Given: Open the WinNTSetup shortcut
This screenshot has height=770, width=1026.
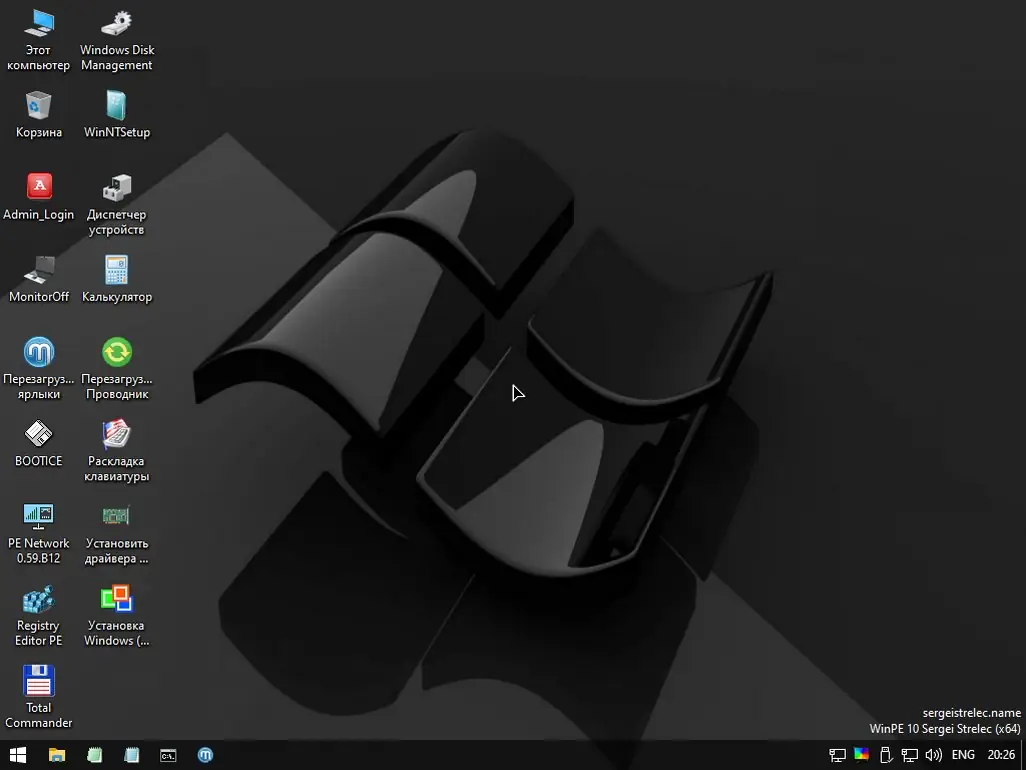Looking at the screenshot, I should (x=117, y=114).
